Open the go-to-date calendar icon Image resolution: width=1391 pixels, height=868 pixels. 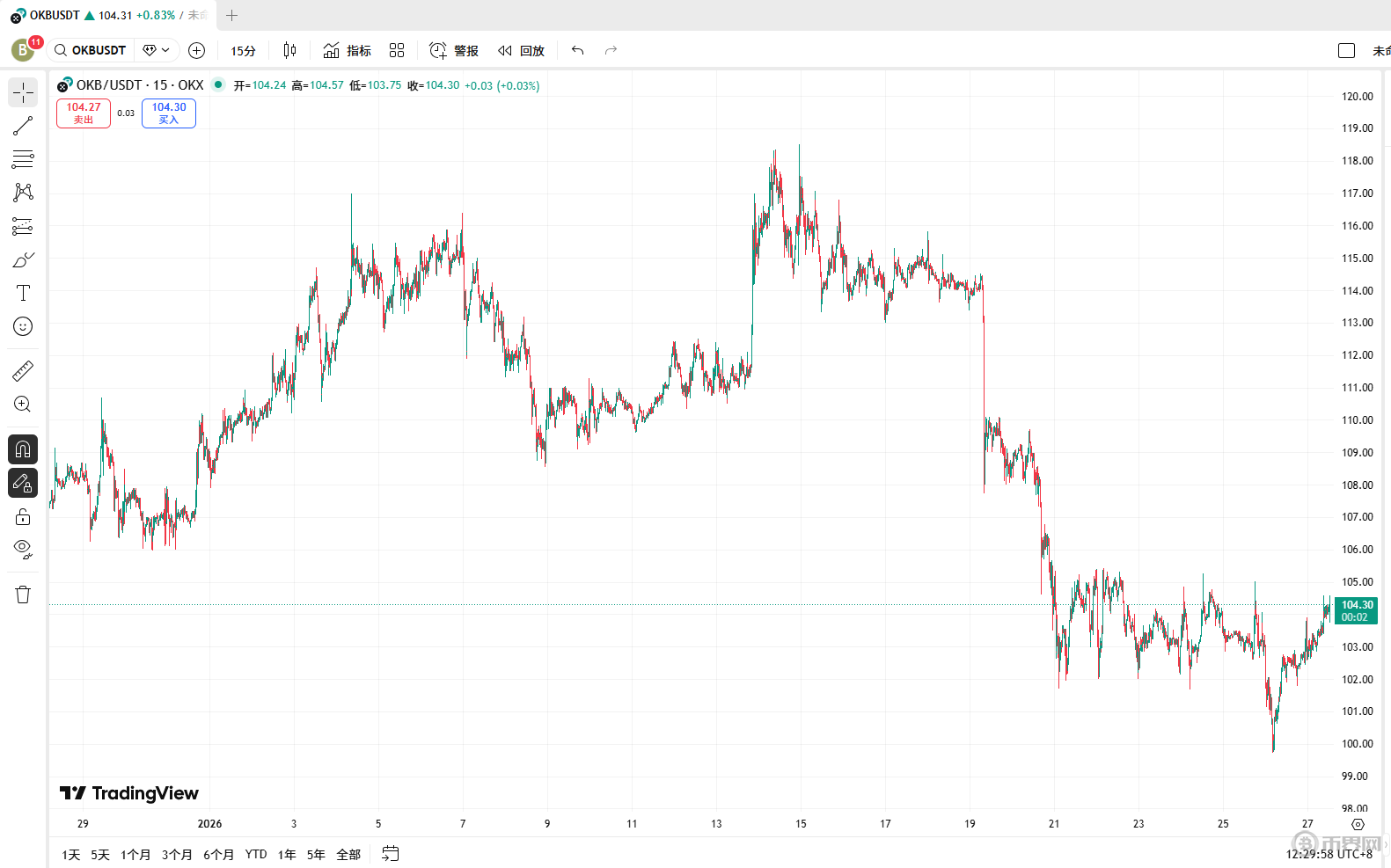[x=391, y=854]
